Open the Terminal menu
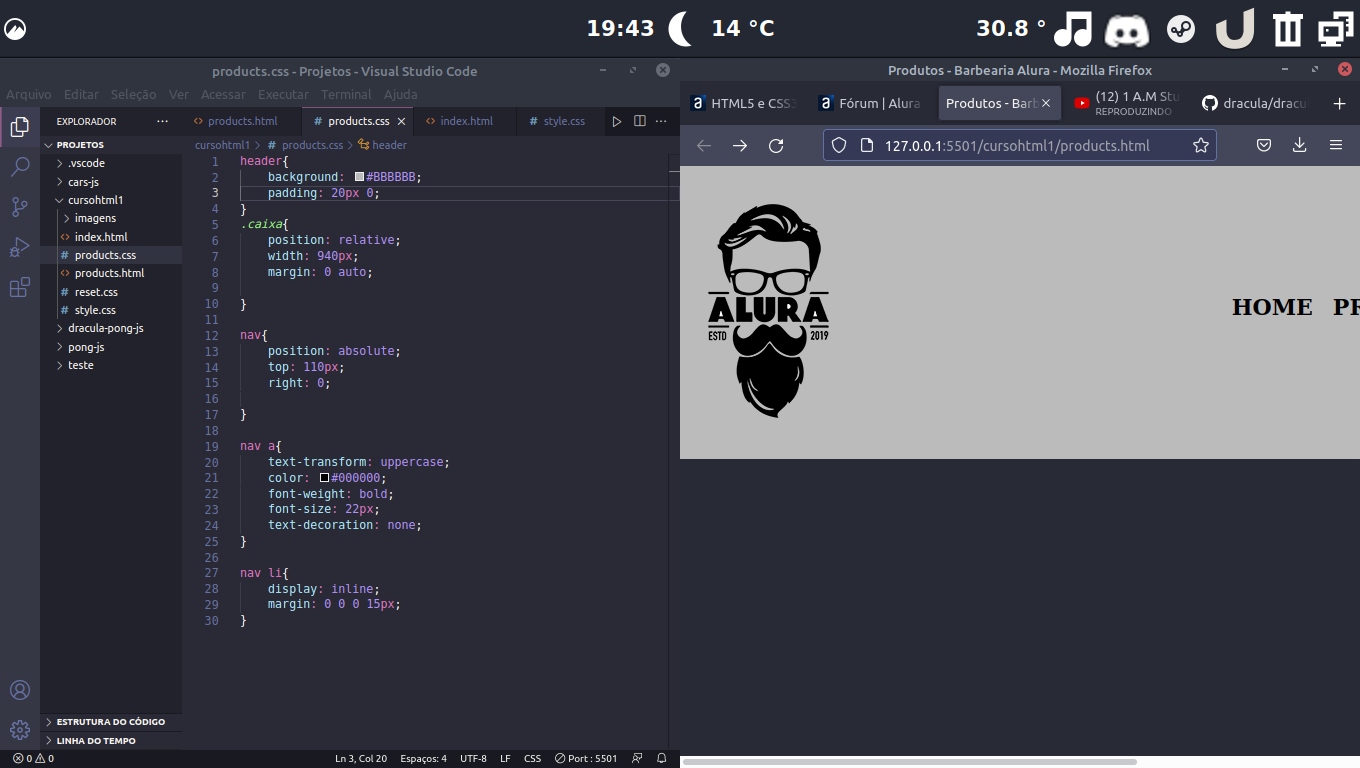 click(346, 94)
